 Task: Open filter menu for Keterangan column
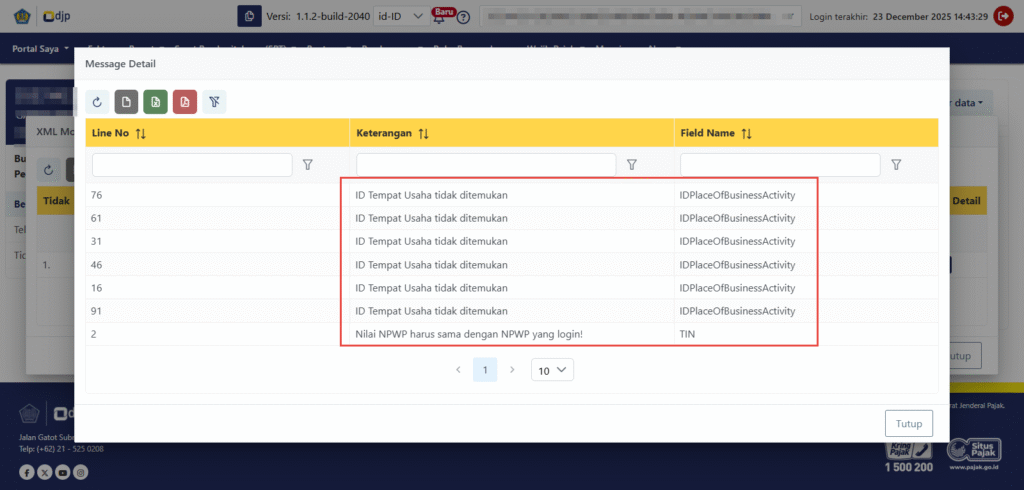point(632,165)
